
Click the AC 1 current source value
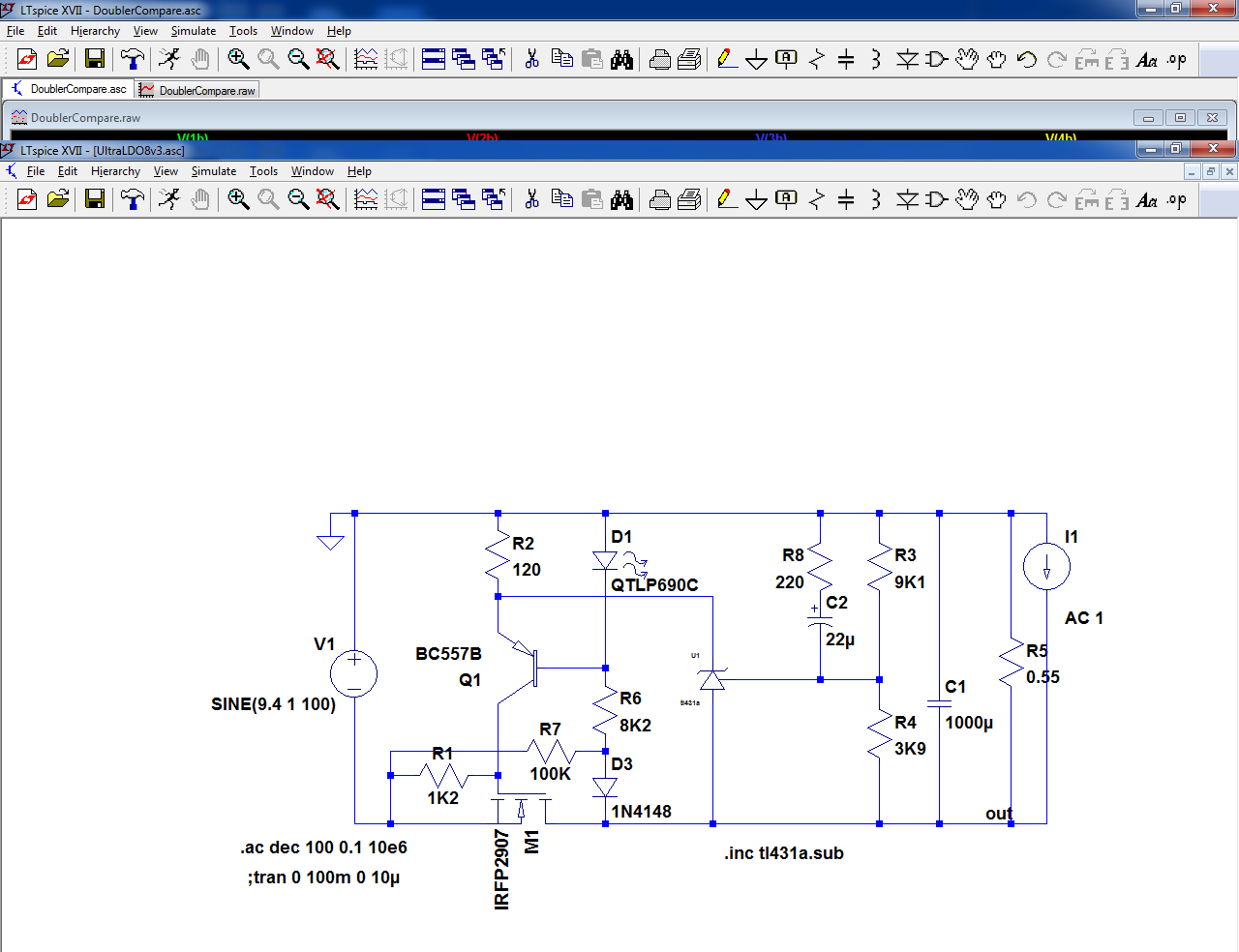point(1084,618)
